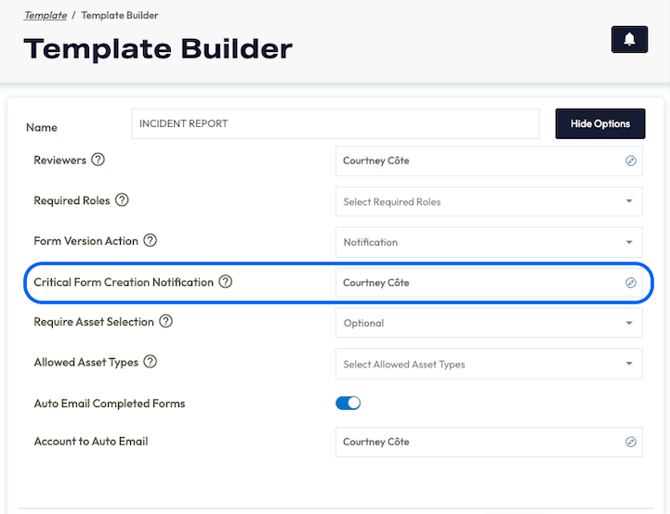The width and height of the screenshot is (670, 514).
Task: Click help icon for Require Asset Selection
Action: tap(166, 322)
